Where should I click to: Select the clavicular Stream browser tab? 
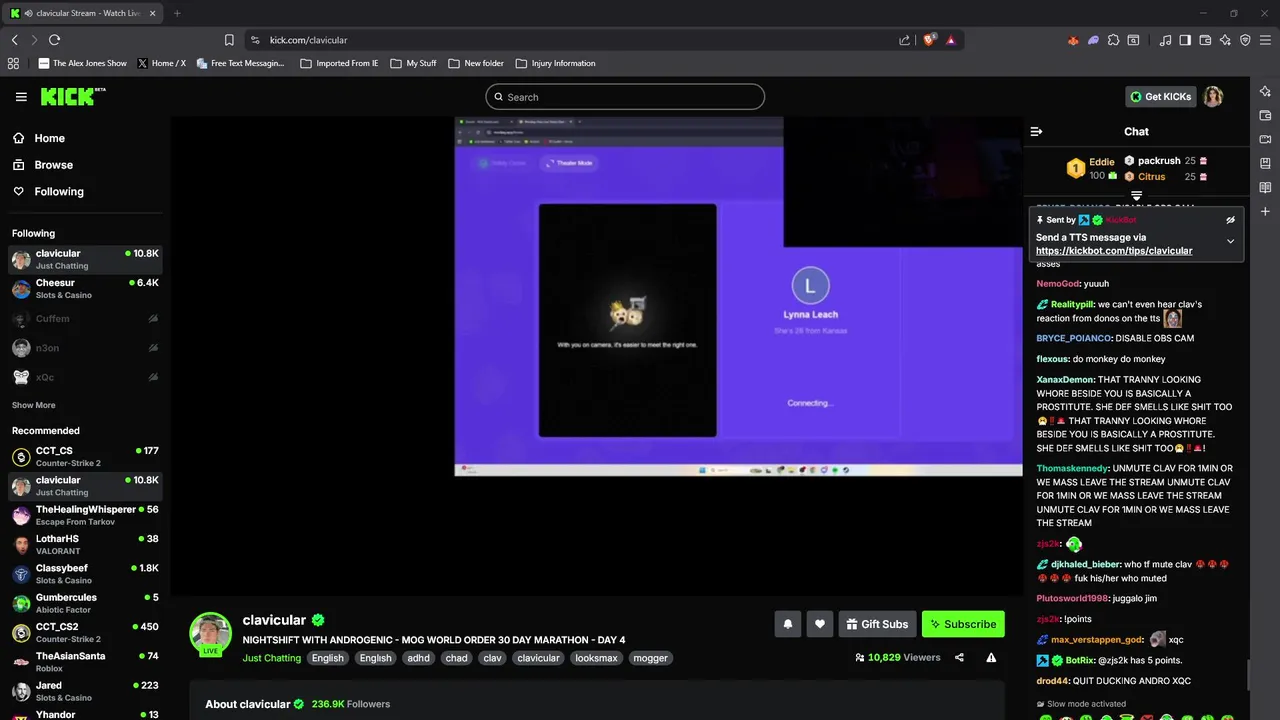point(85,13)
